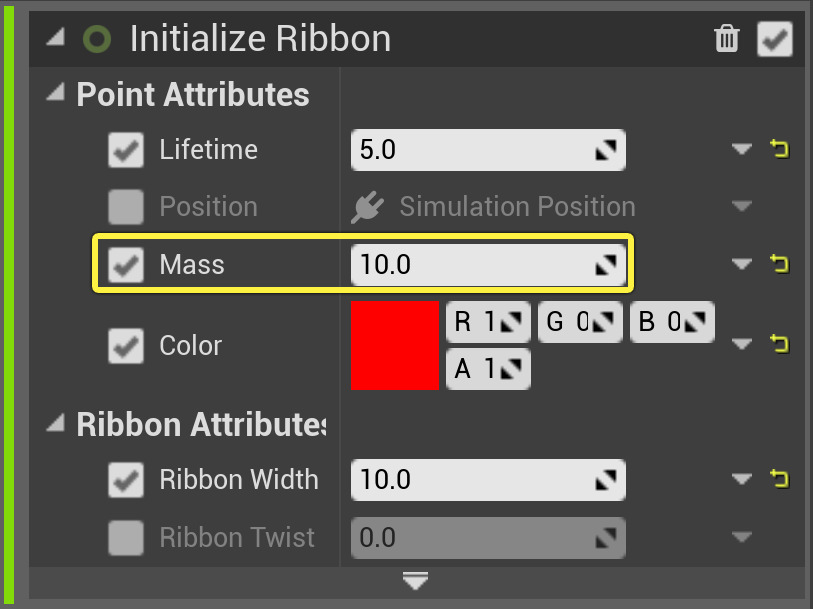Click Lifetime field's diagonal spinner icon

pyautogui.click(x=606, y=151)
